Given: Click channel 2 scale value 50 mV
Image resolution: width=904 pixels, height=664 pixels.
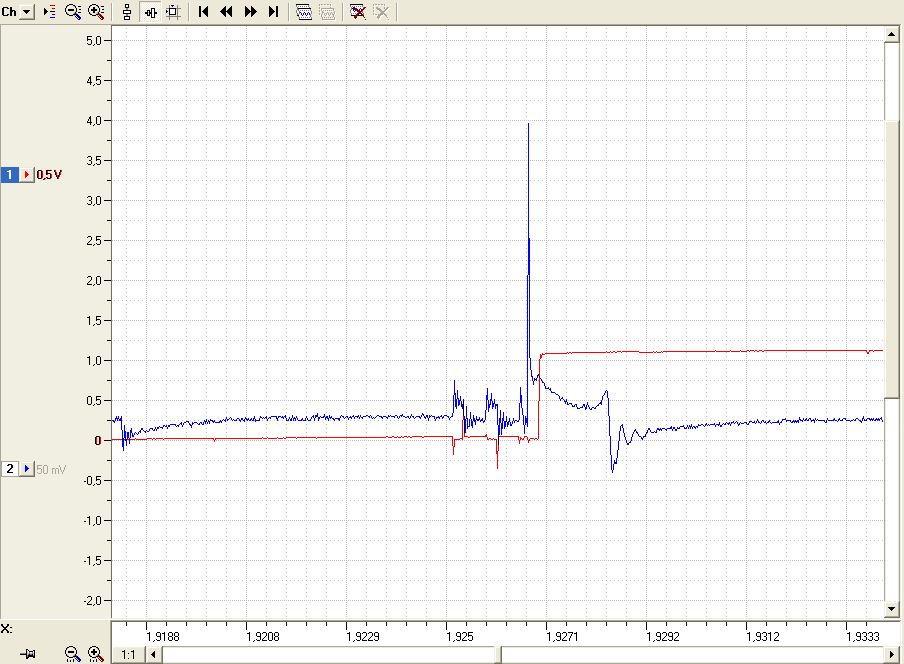Looking at the screenshot, I should click(x=51, y=470).
